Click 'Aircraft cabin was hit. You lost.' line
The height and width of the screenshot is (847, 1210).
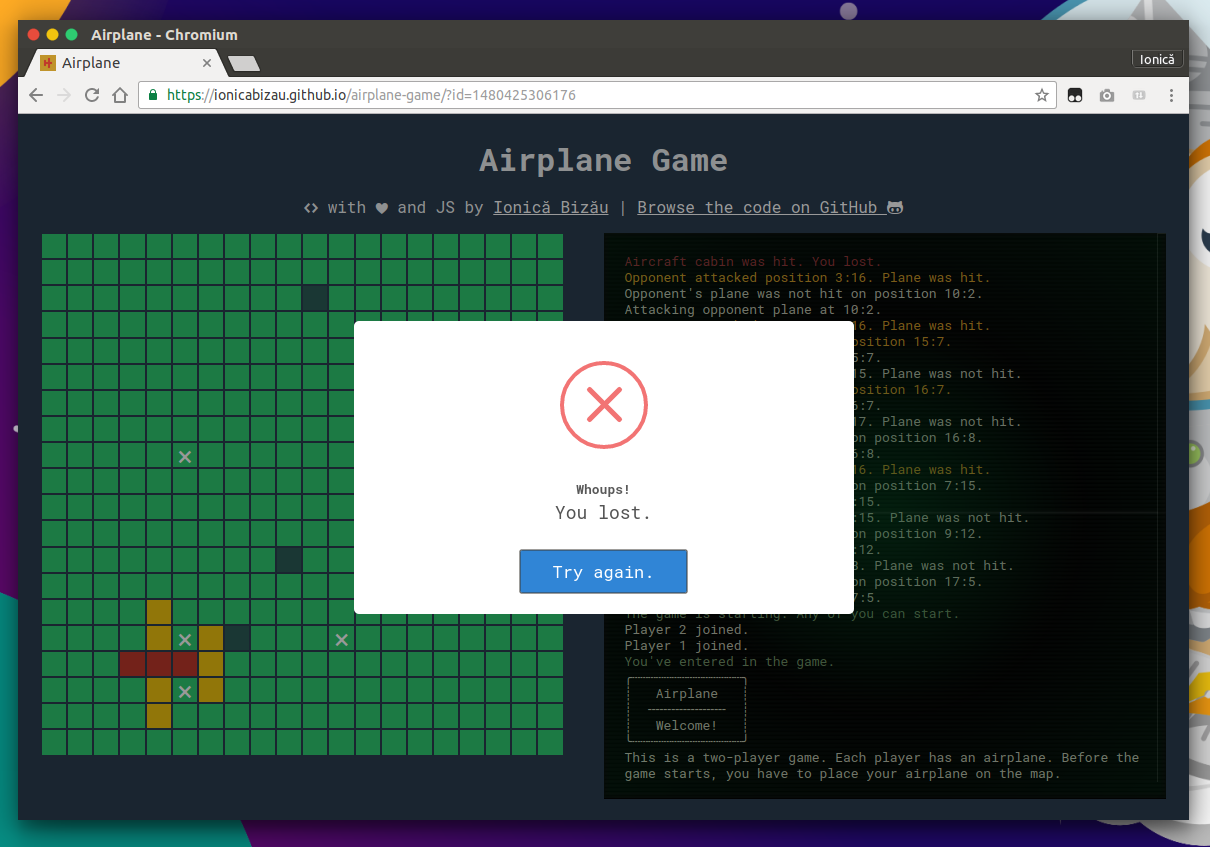(x=753, y=262)
